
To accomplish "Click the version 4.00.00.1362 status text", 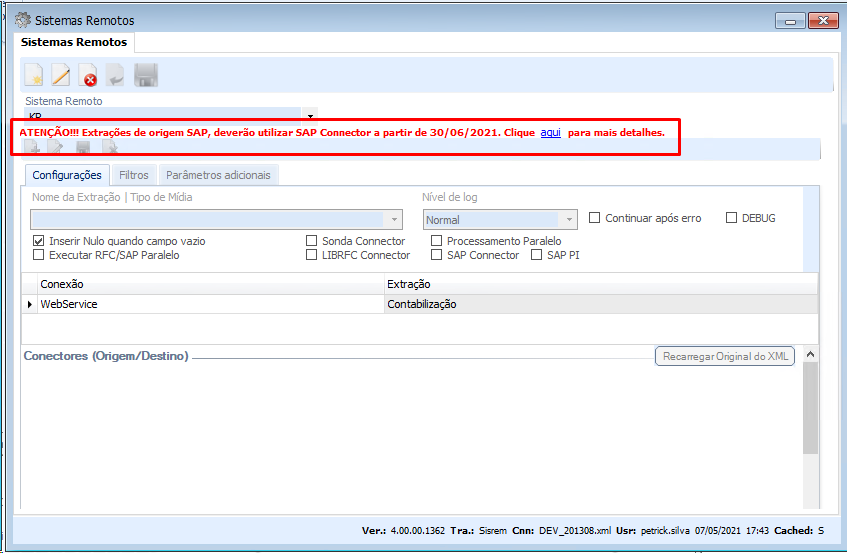I will (418, 531).
